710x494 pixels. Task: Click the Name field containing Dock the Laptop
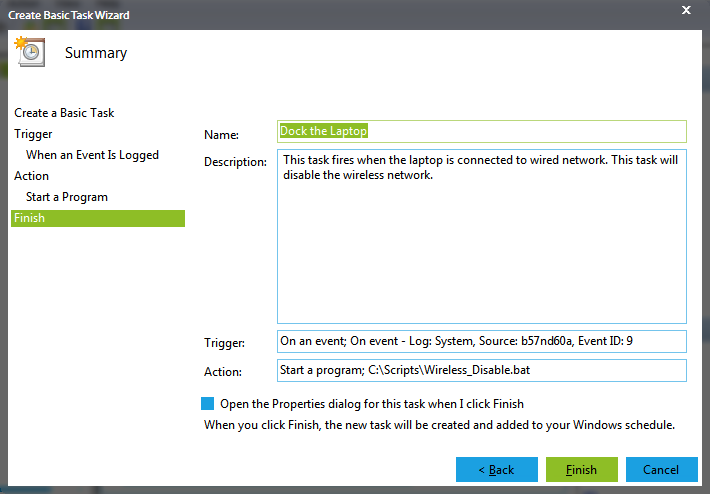click(x=482, y=131)
